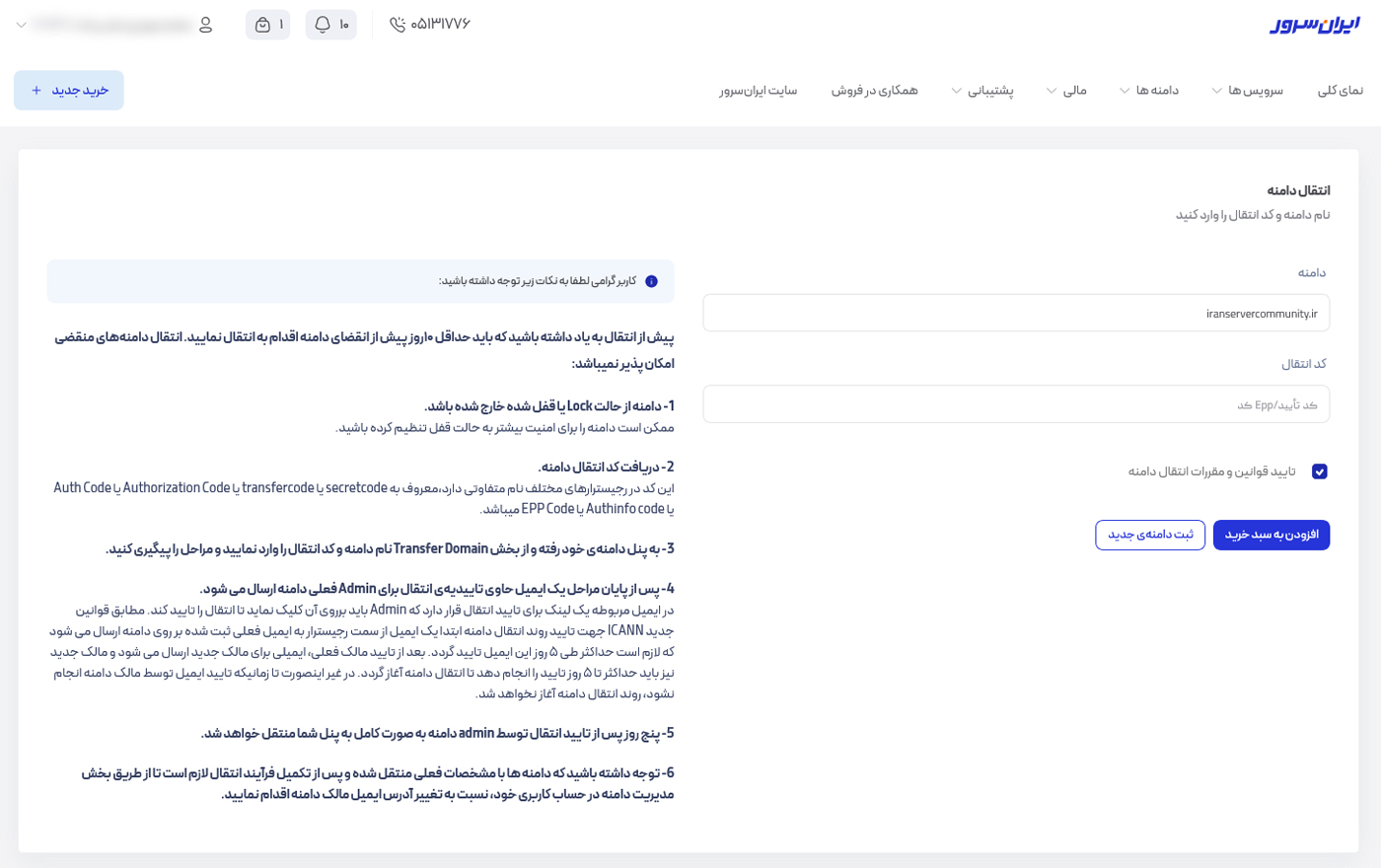Click the 'افزودن به سبد خرید' button
The width and height of the screenshot is (1381, 868).
point(1272,535)
